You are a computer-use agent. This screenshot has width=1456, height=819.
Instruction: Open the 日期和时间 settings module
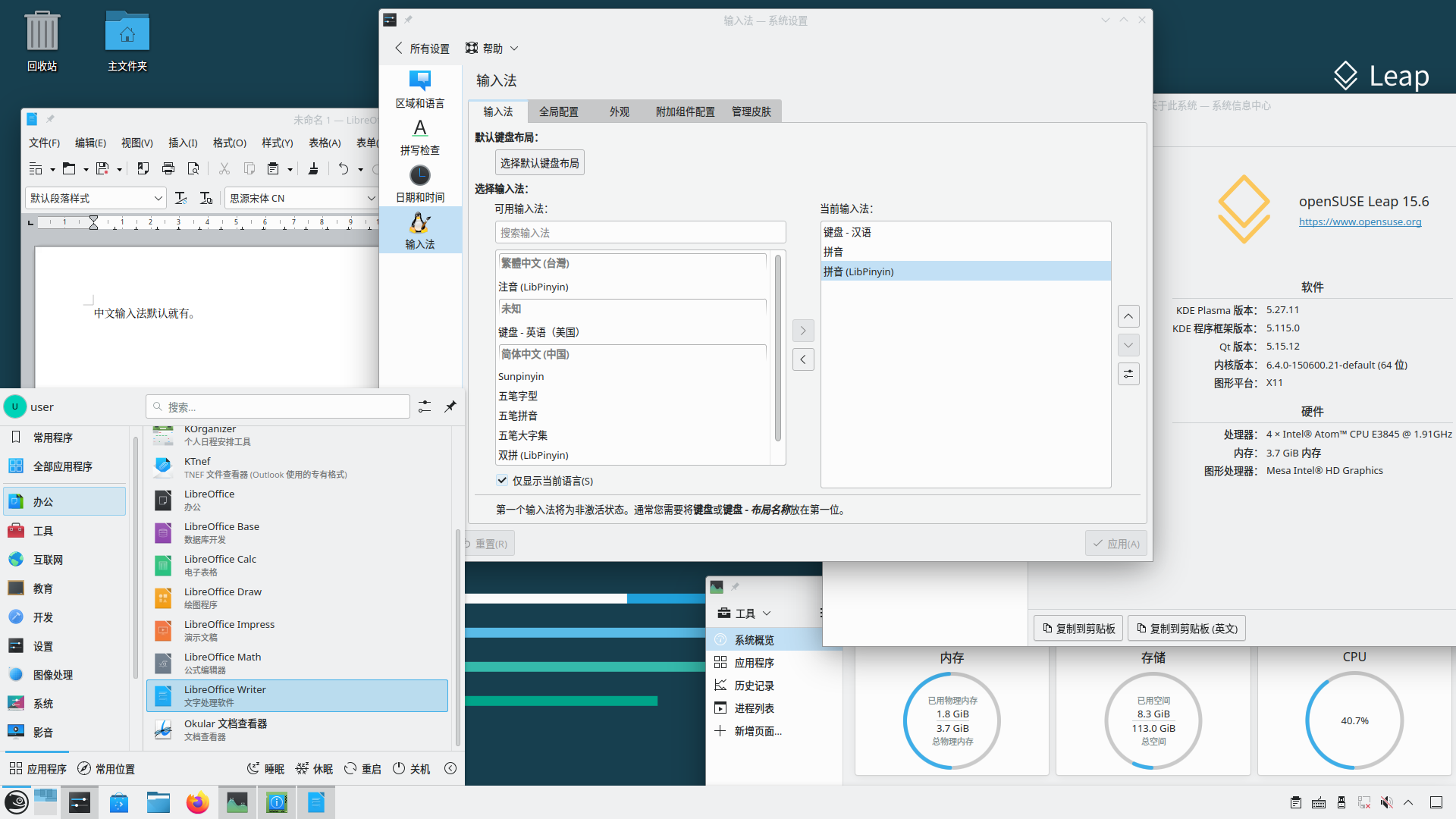click(420, 184)
